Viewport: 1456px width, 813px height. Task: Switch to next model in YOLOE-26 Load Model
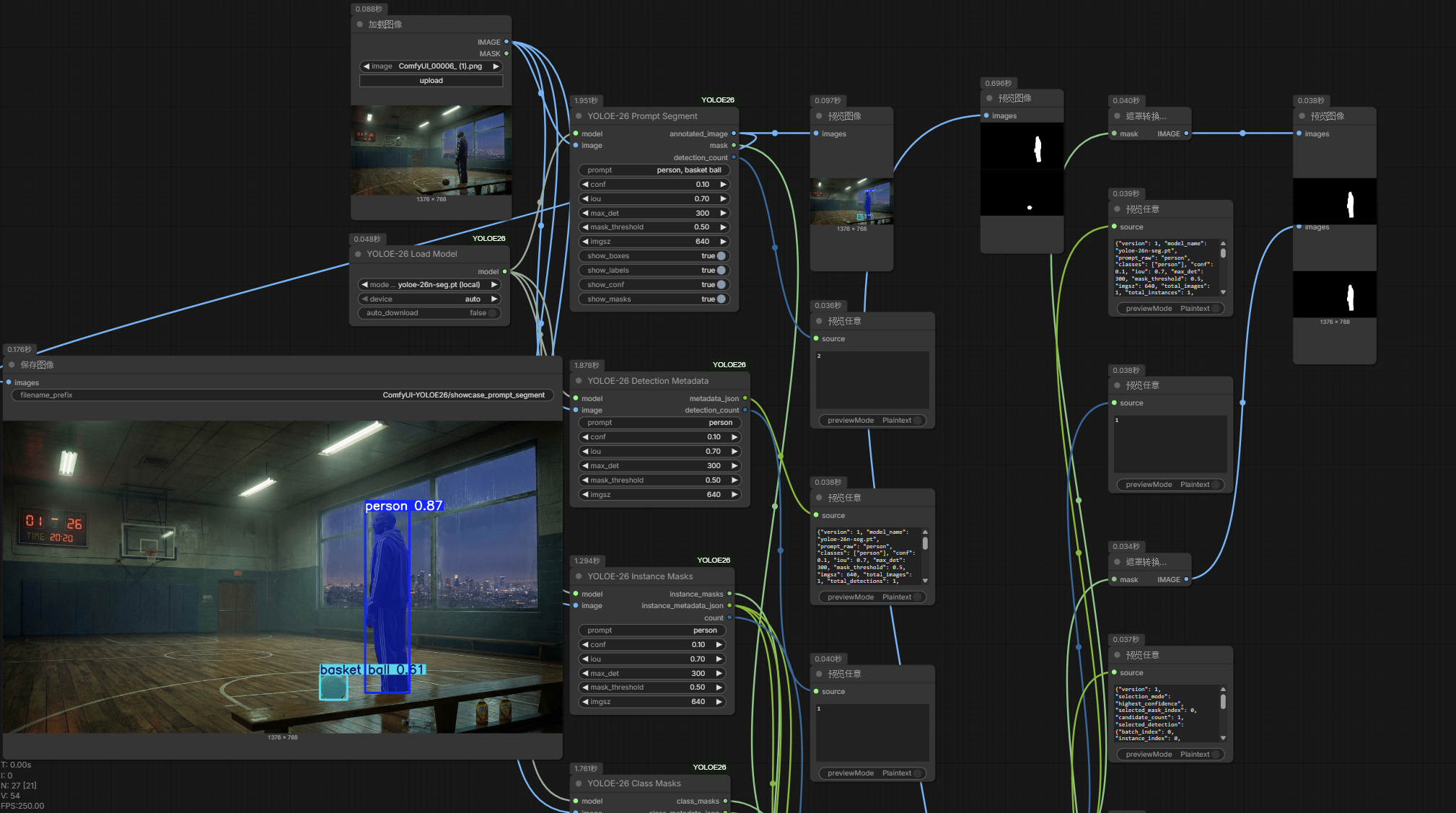(494, 285)
